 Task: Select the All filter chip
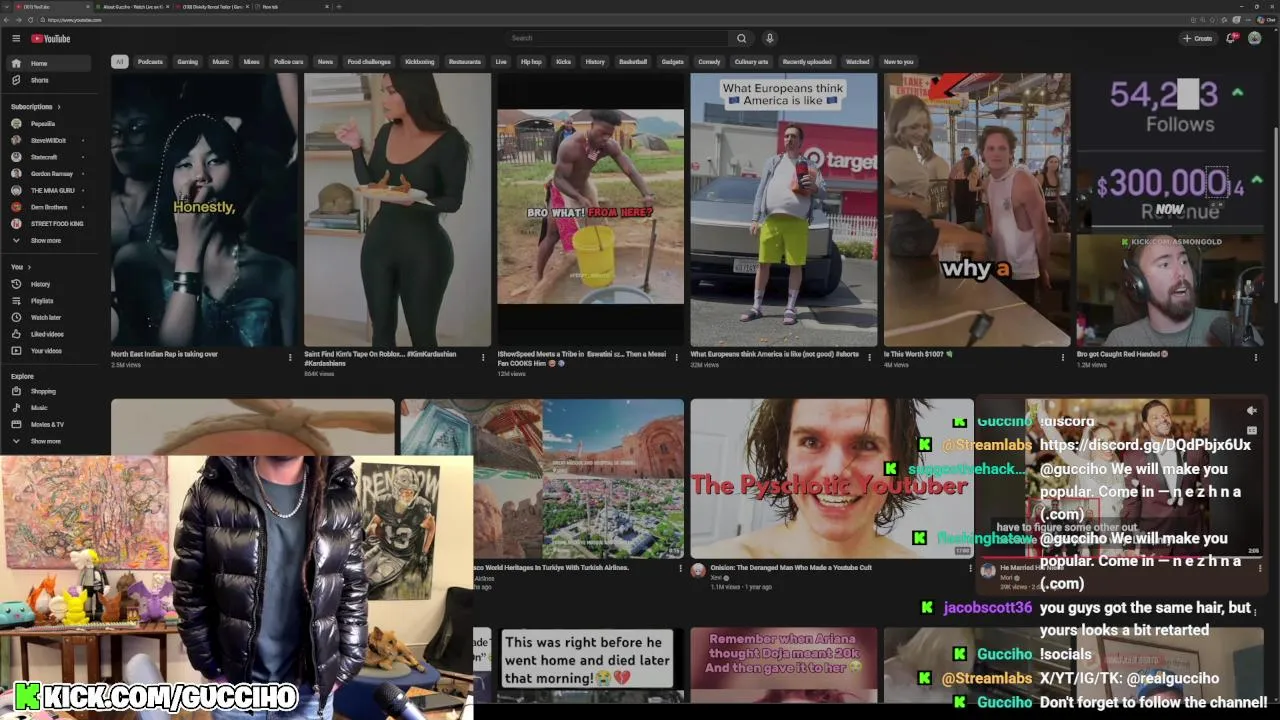(x=119, y=62)
